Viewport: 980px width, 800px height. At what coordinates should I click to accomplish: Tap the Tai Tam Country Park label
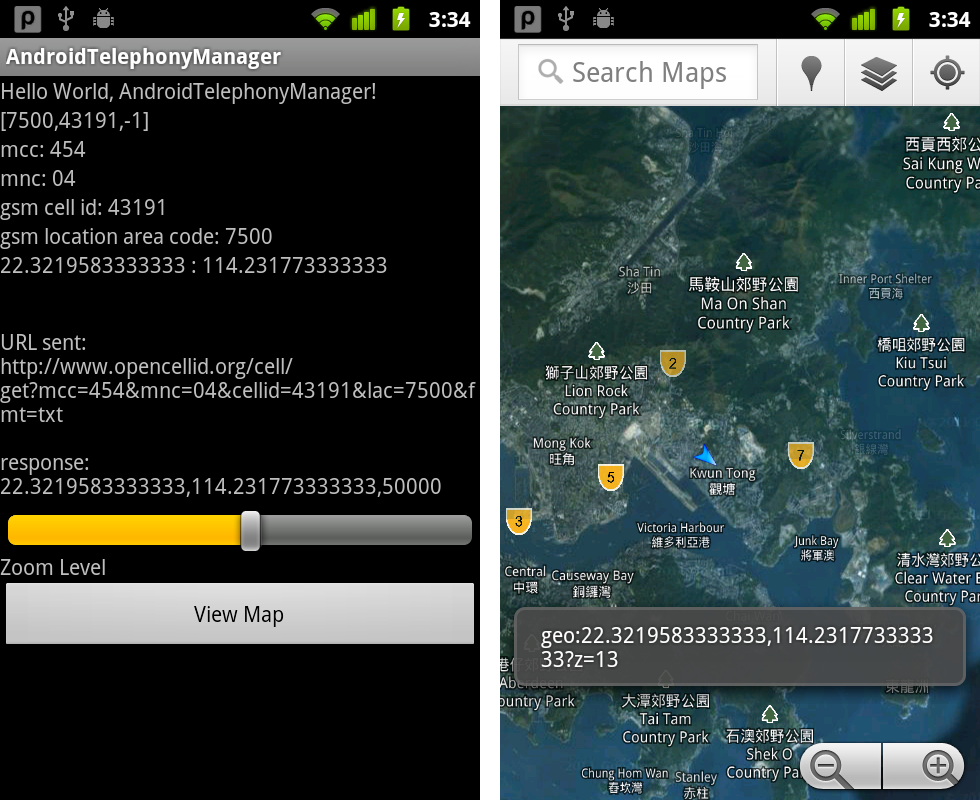[666, 719]
